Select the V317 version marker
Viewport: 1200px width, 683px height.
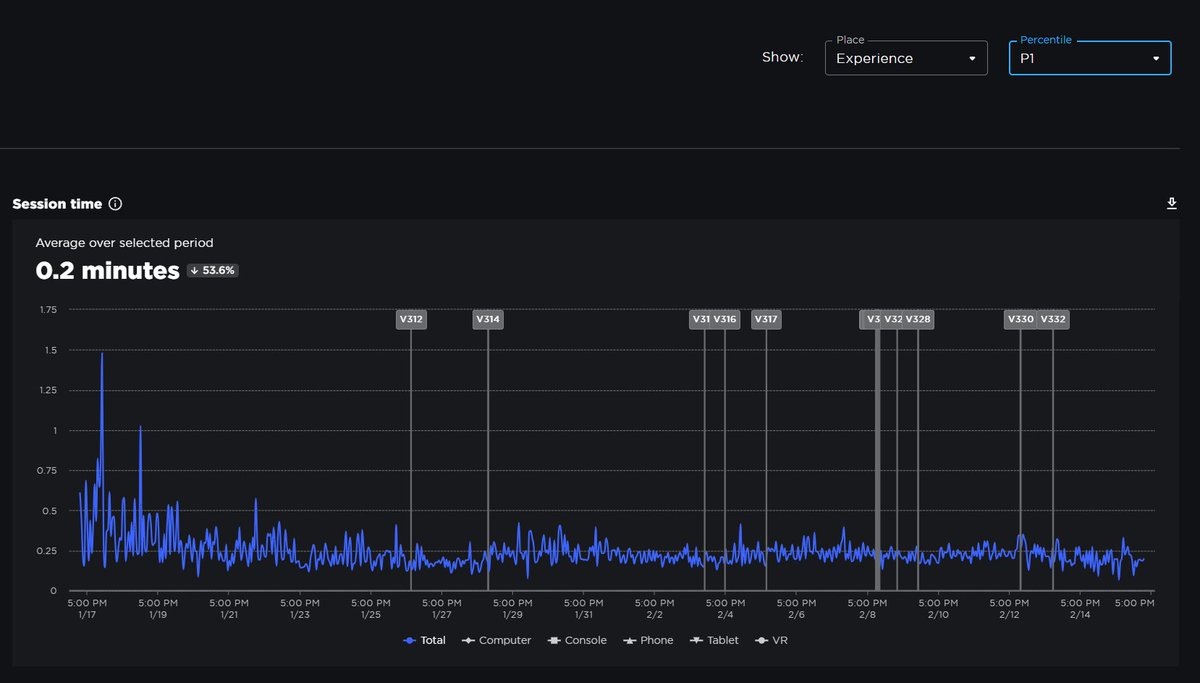pyautogui.click(x=766, y=320)
